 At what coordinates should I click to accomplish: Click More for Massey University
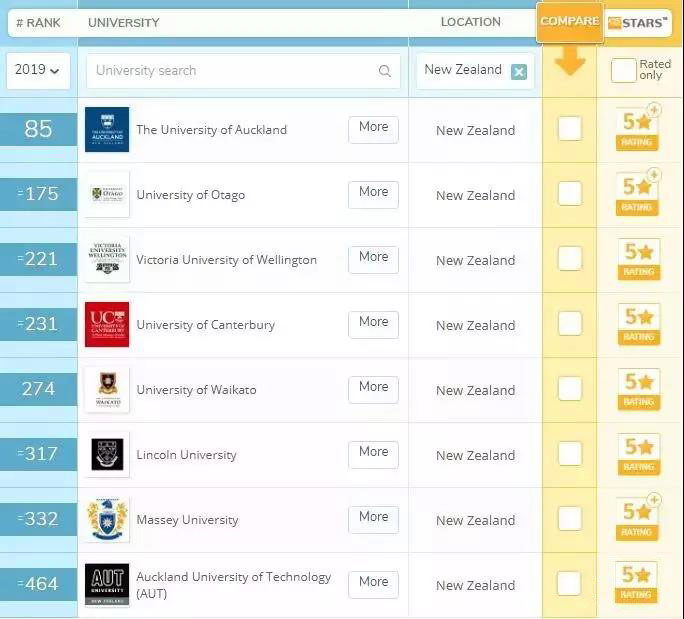click(373, 520)
